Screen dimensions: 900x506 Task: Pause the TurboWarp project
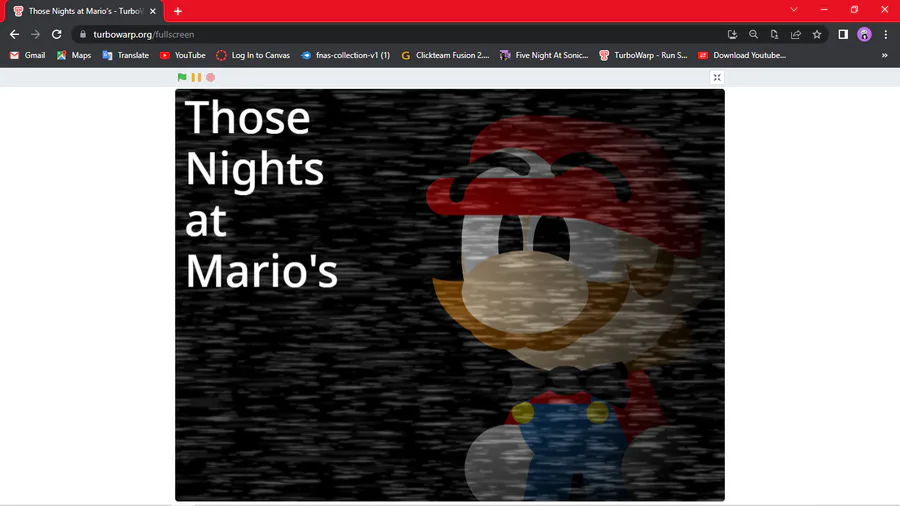tap(196, 77)
